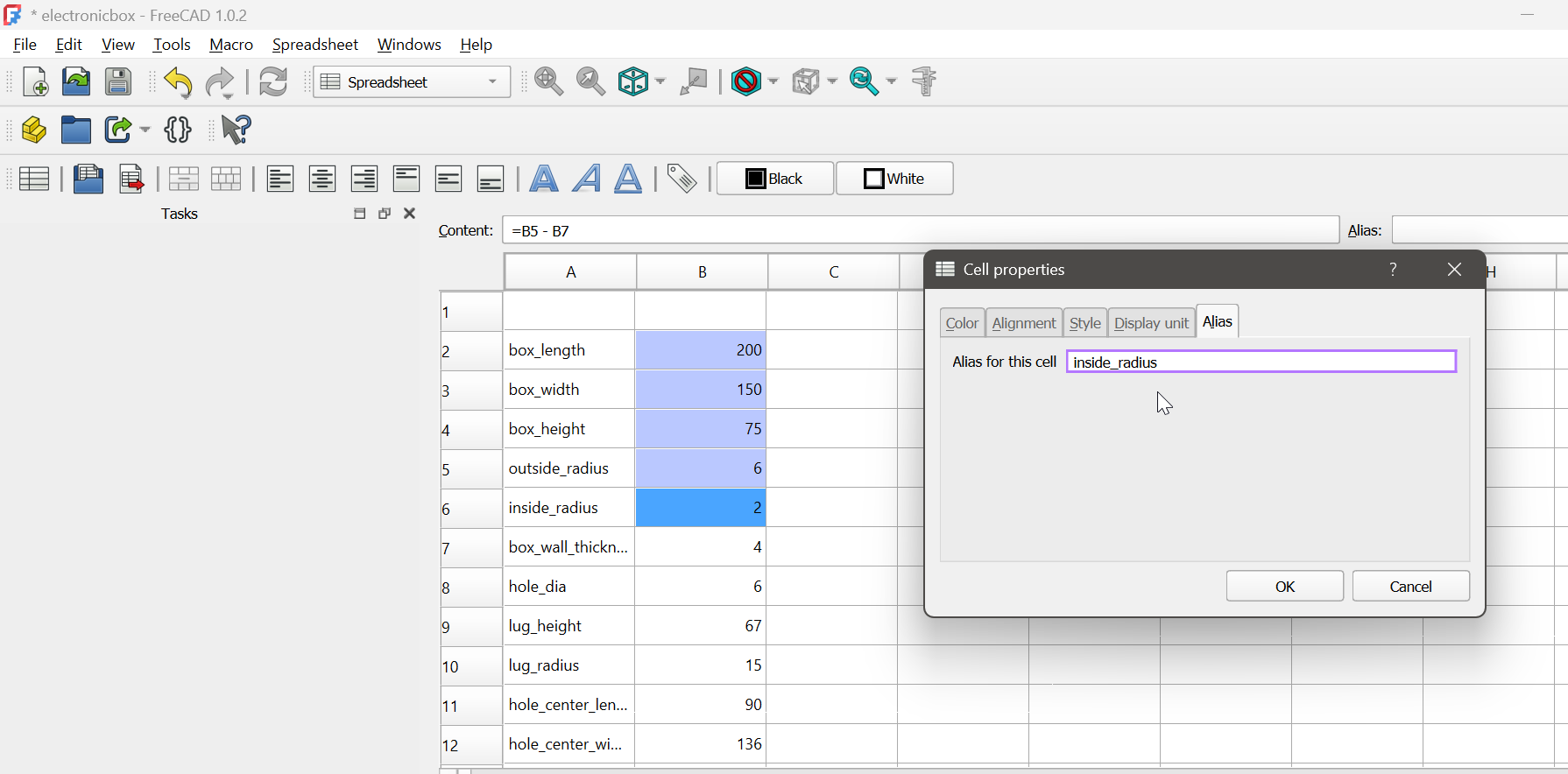Expand the sync view dropdown arrow

point(892,82)
